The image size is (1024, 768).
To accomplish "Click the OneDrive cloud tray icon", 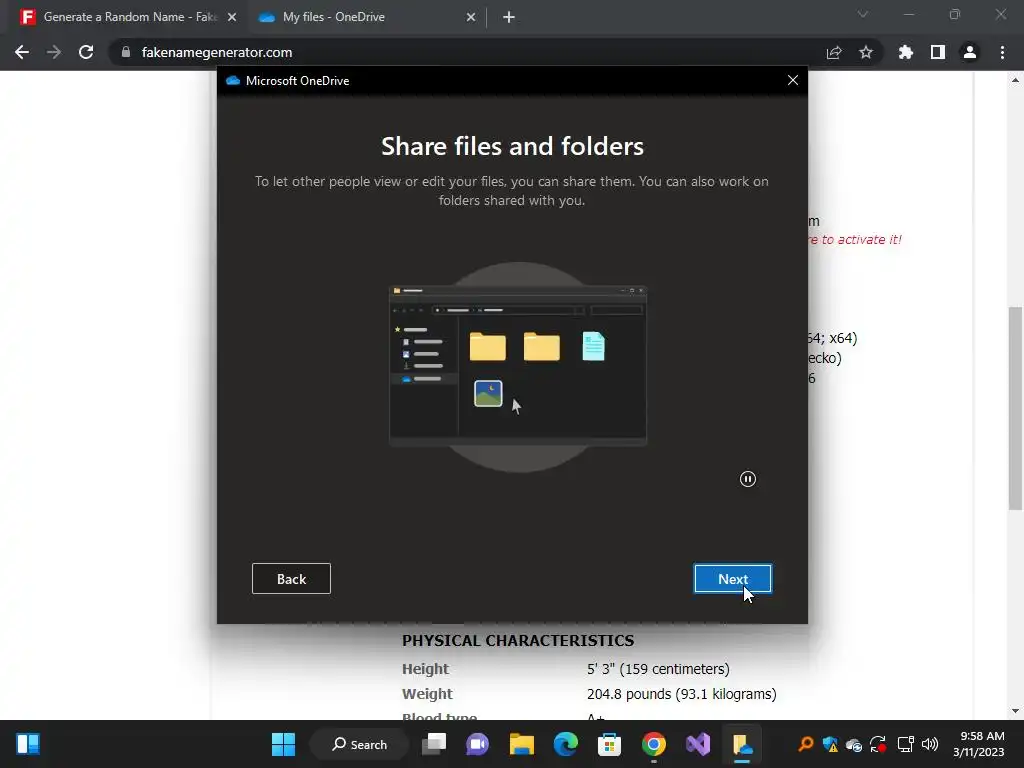I will [854, 744].
